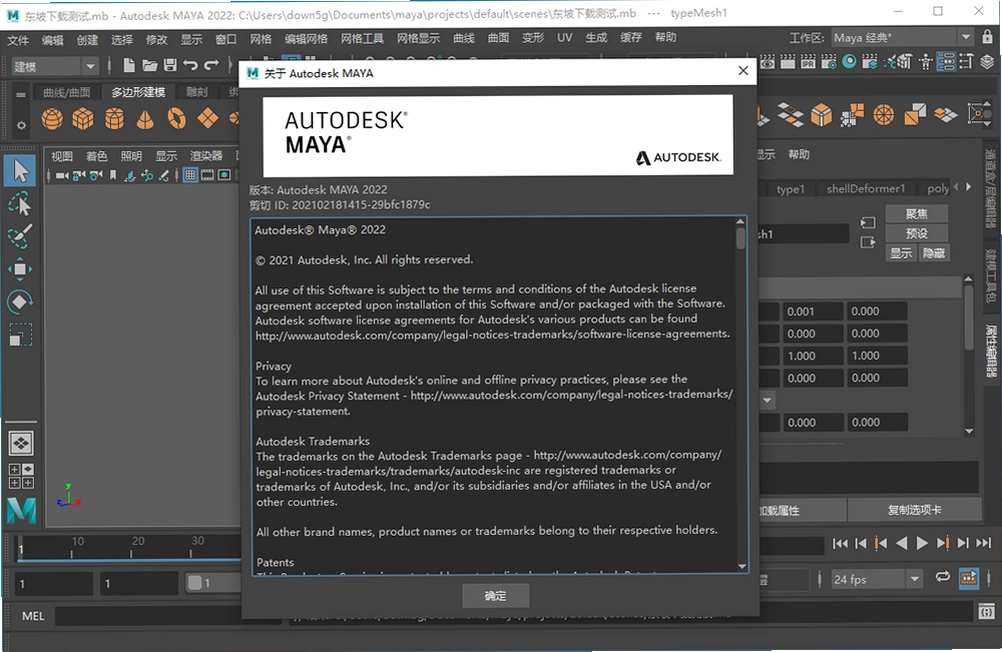Switch to the 多边形建模 shelf tab
1002x652 pixels.
click(138, 92)
